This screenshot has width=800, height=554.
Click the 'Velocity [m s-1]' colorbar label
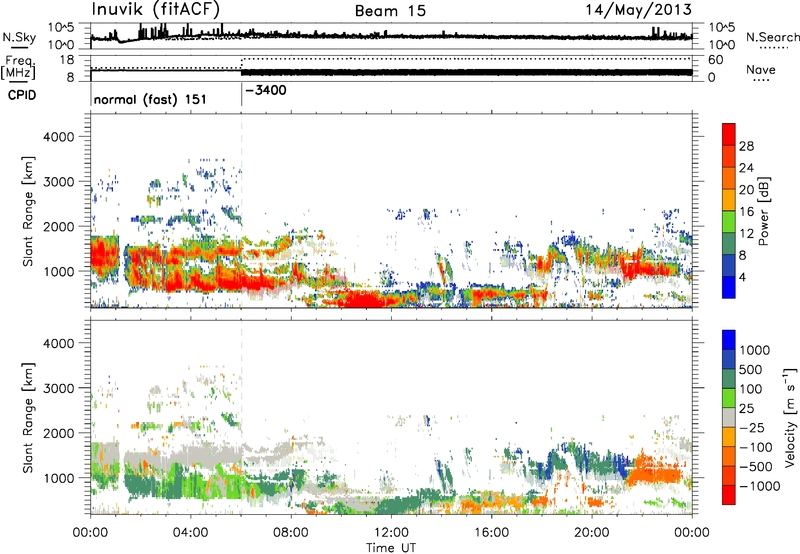tap(790, 417)
